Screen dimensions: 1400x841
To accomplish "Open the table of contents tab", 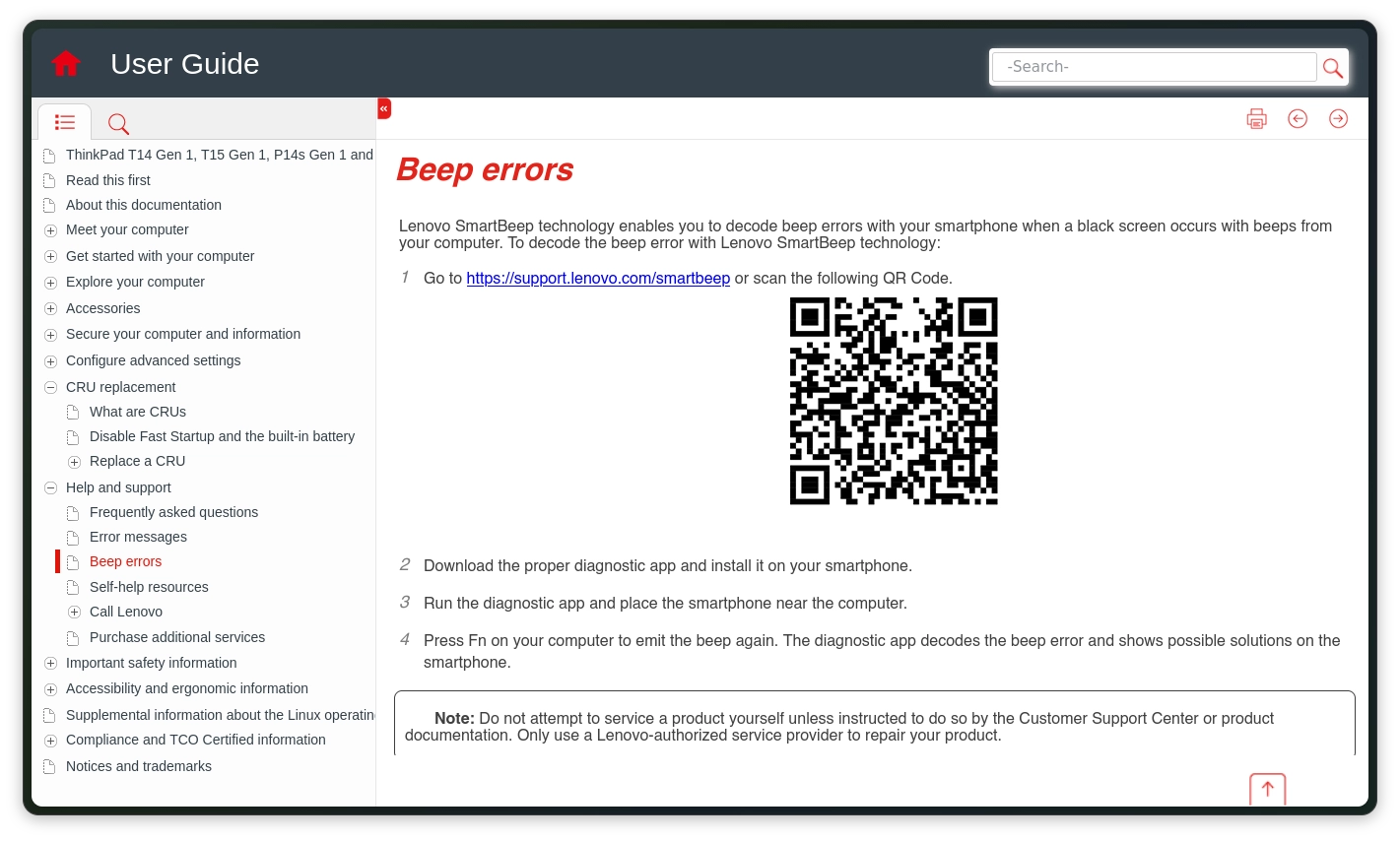I will tap(65, 122).
